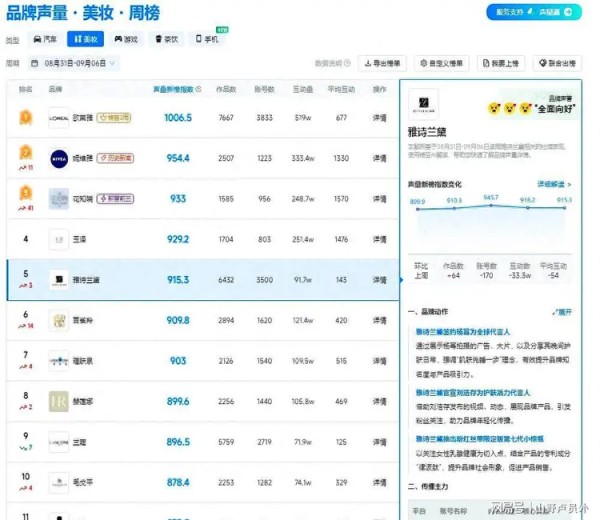The height and width of the screenshot is (520, 600).
Task: Click the L'Oréal brand logo
Action: click(x=59, y=118)
